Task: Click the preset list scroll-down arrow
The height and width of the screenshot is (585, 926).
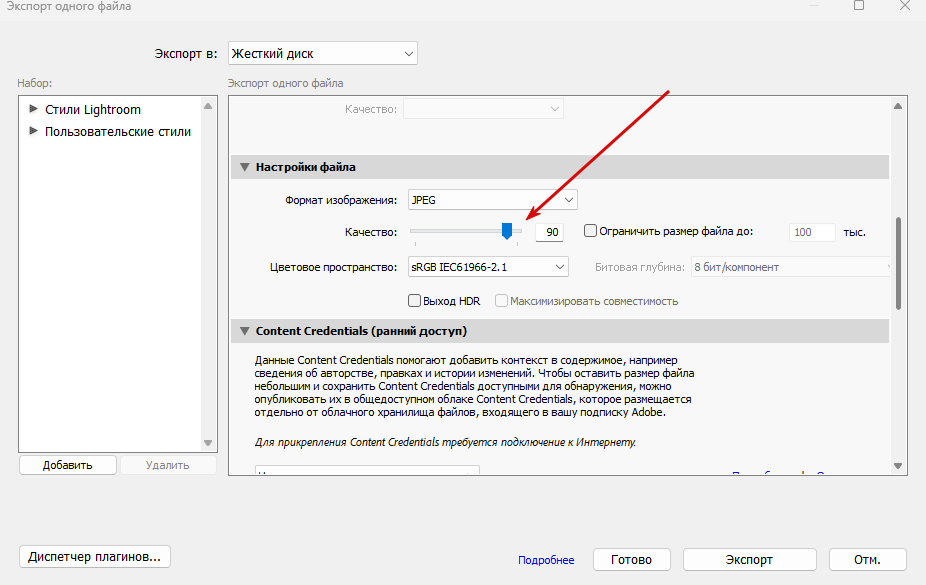Action: click(208, 443)
